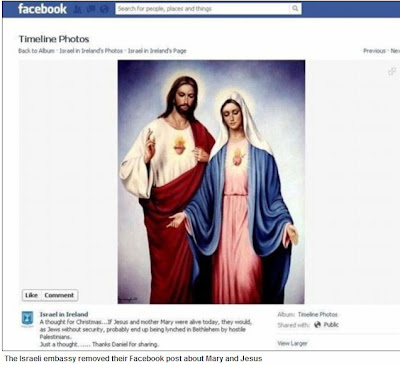Like this photo
This screenshot has height=365, width=400.
(x=31, y=295)
